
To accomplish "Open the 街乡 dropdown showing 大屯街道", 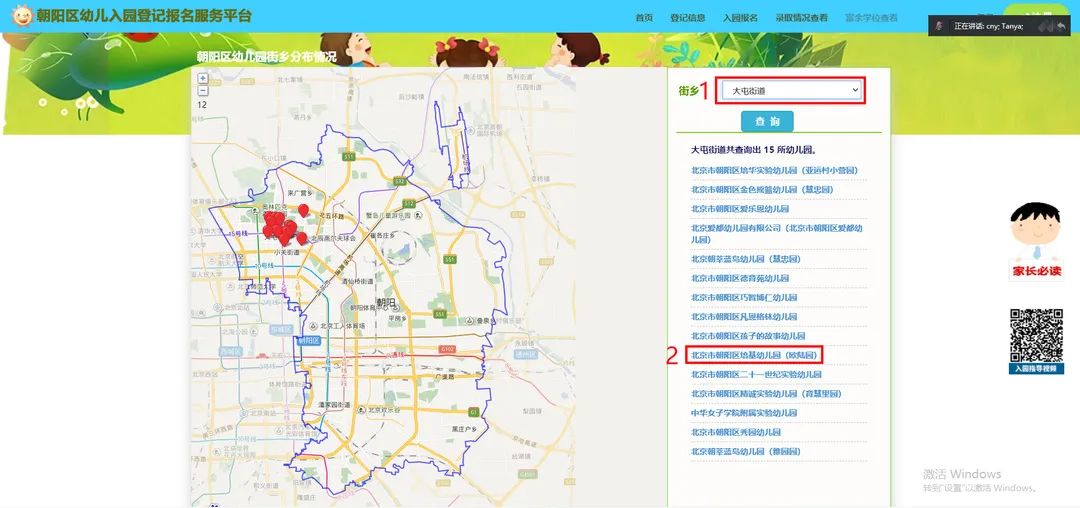I will tap(791, 91).
